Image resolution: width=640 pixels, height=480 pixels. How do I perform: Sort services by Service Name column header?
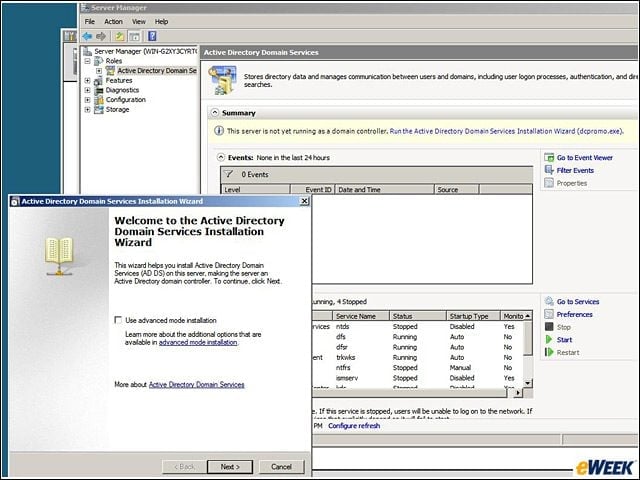(x=361, y=316)
